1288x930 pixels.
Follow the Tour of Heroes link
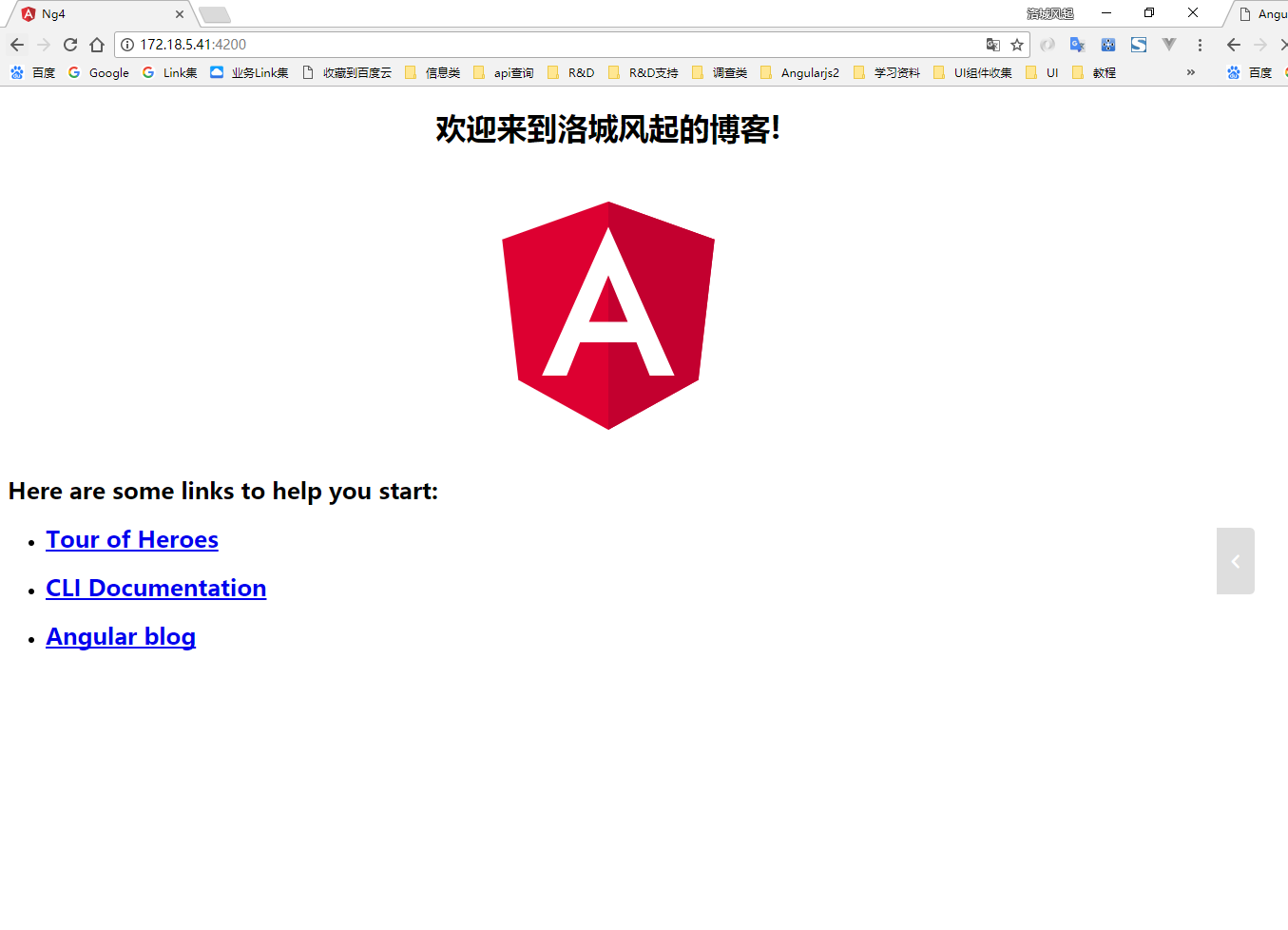click(x=132, y=539)
